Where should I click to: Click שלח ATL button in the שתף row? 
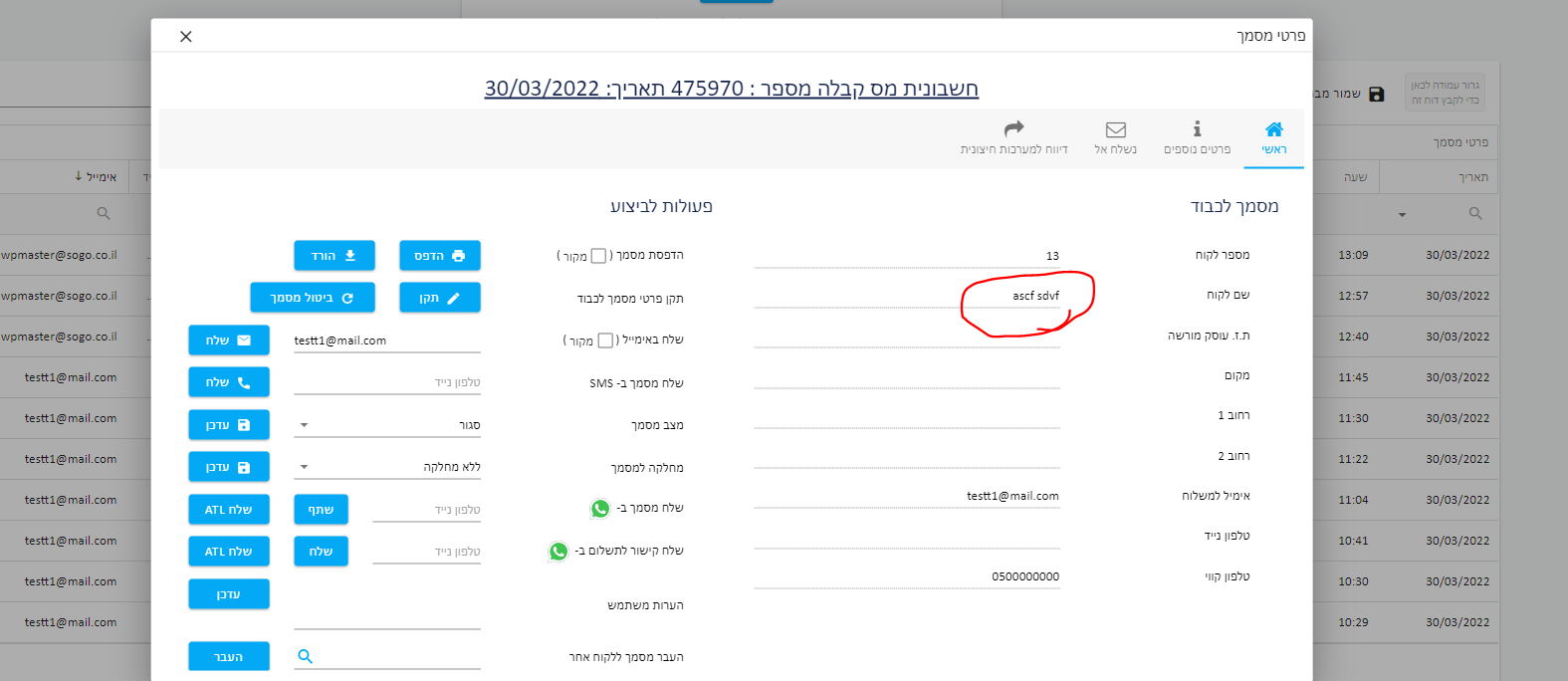pyautogui.click(x=229, y=510)
